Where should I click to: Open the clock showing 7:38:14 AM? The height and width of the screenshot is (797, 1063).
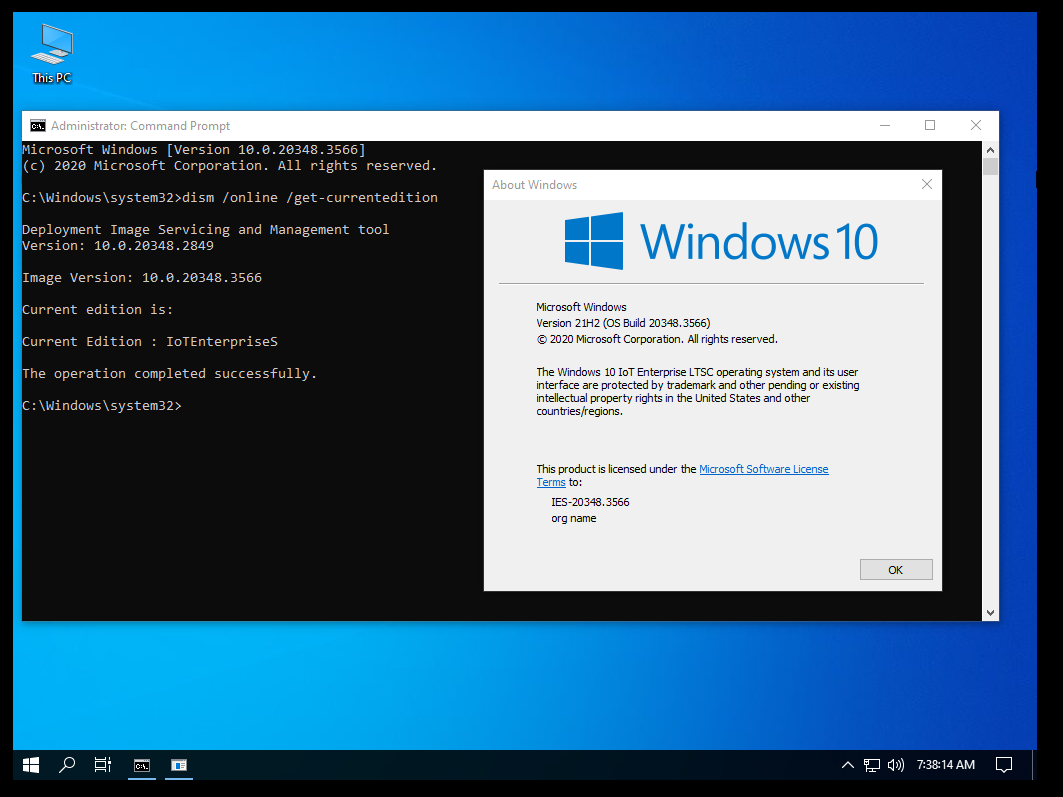coord(946,765)
